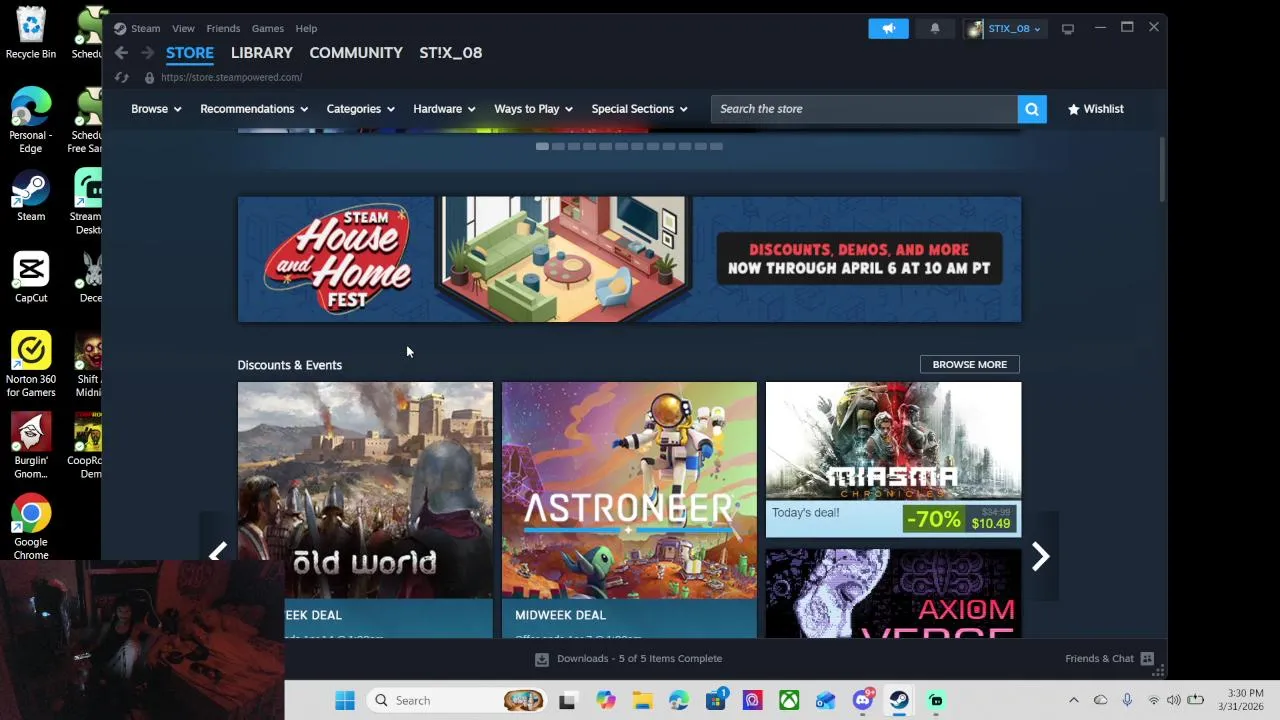Open Friends & Chat text link

(1099, 659)
